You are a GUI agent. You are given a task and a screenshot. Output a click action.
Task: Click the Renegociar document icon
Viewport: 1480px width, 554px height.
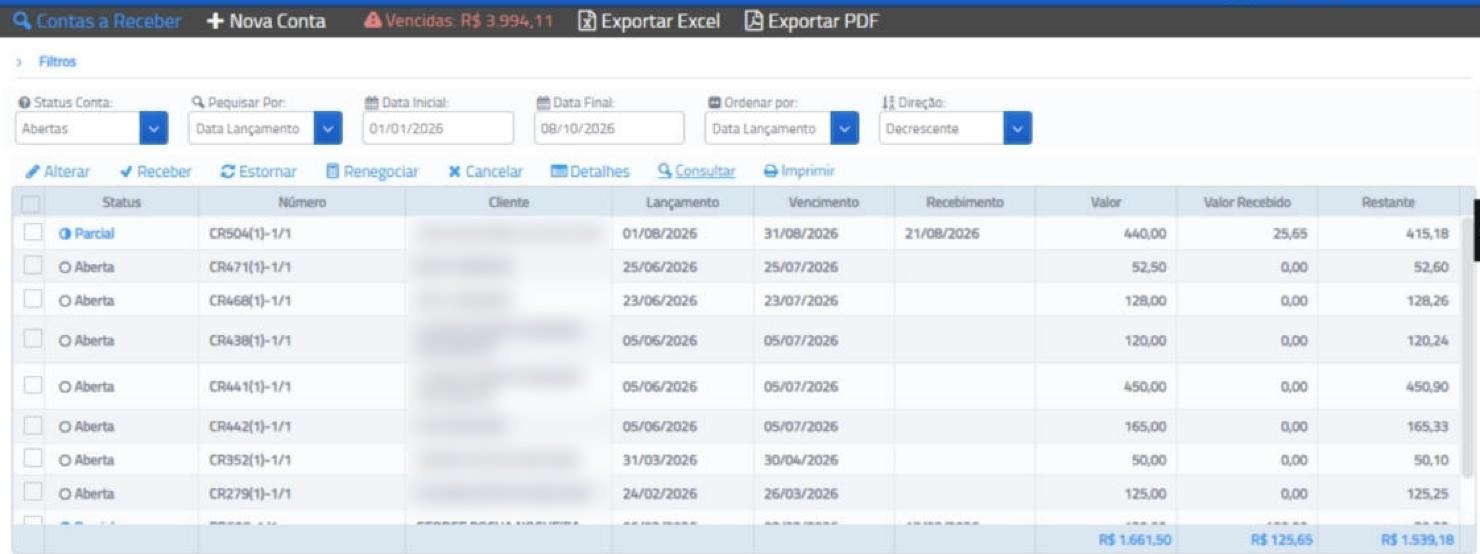tap(333, 172)
